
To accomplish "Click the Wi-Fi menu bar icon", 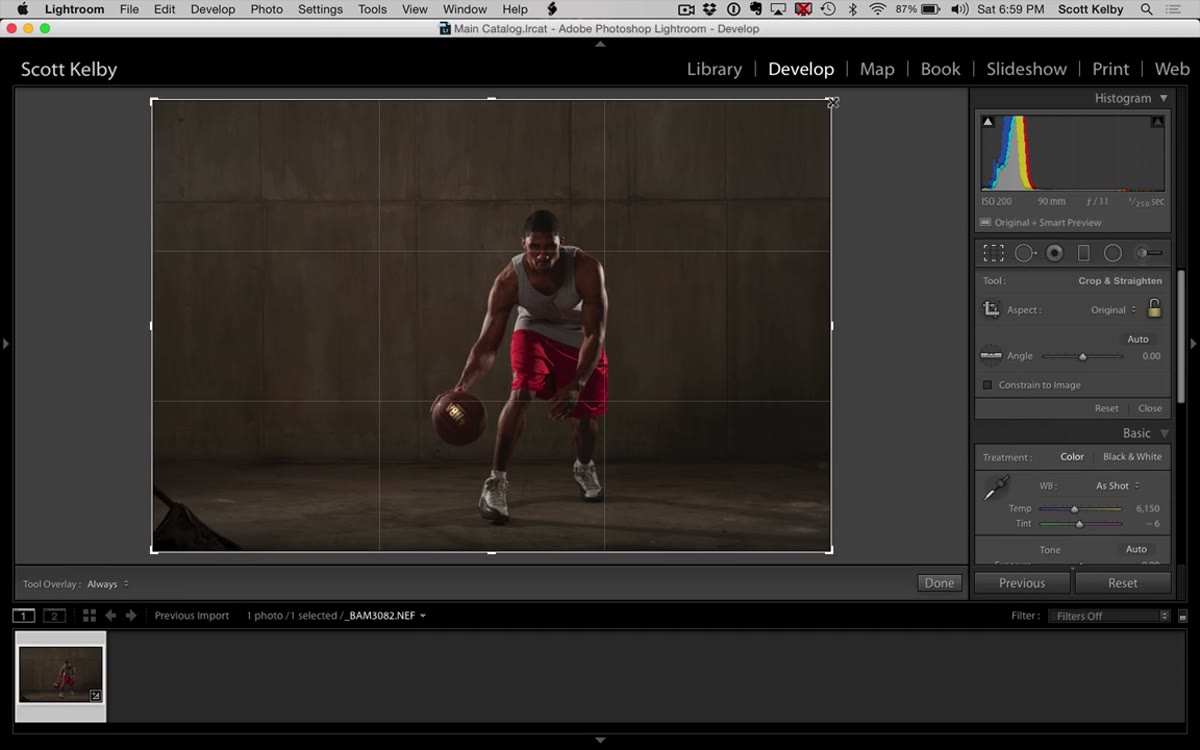I will (x=878, y=9).
